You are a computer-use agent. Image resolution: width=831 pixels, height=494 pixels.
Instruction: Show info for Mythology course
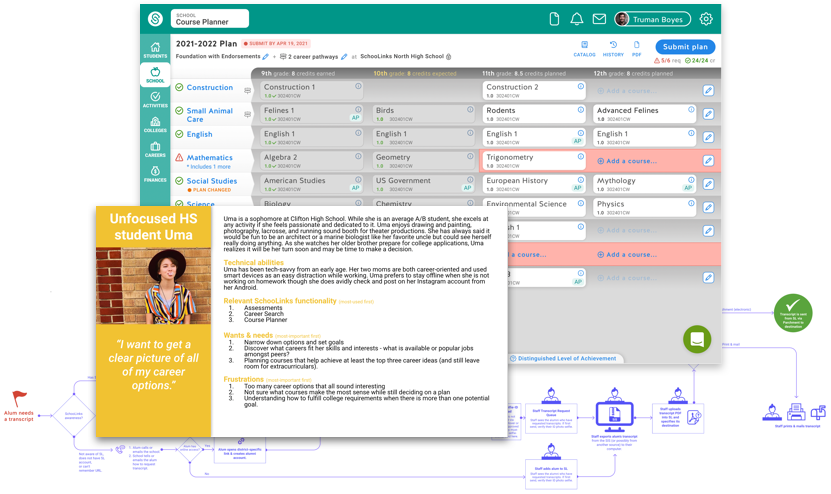coord(691,180)
